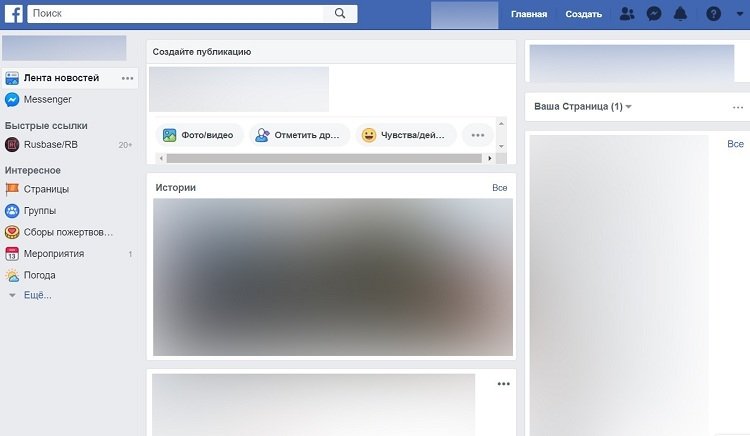Image resolution: width=750 pixels, height=436 pixels.
Task: View all stories via Все link
Action: (x=499, y=188)
